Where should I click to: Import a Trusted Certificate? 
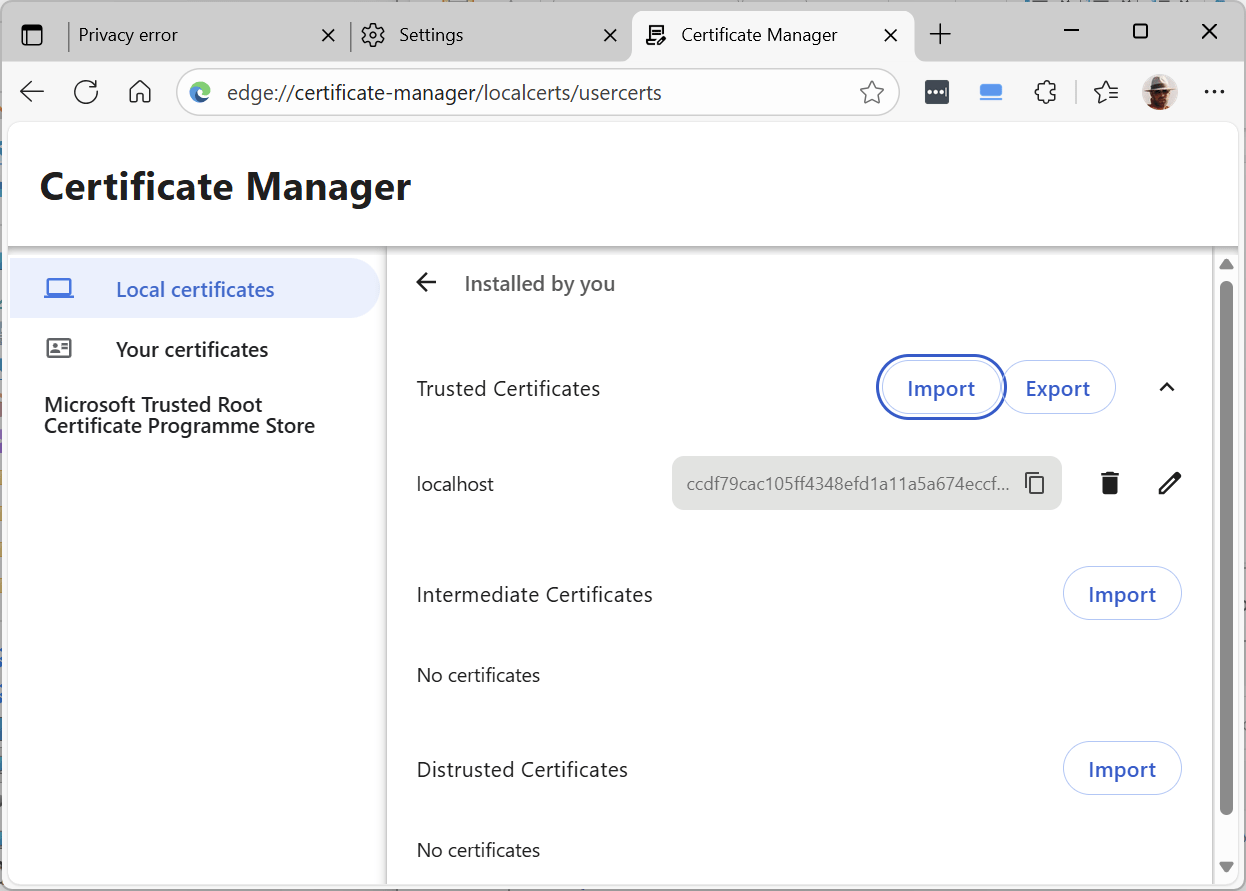(940, 389)
